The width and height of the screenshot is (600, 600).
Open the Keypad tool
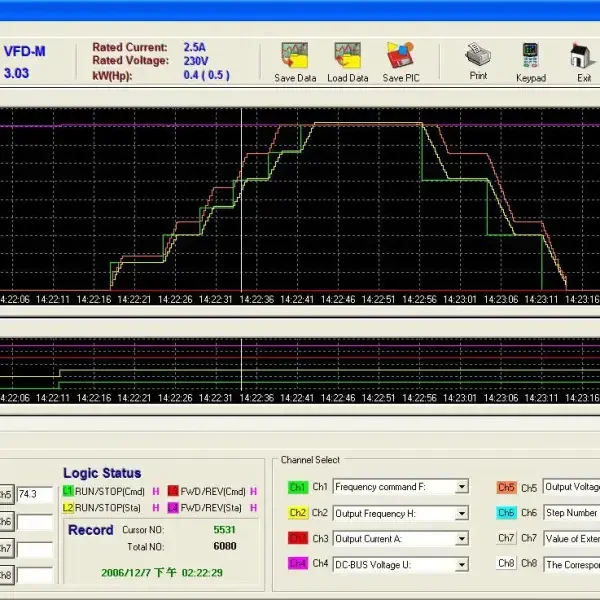(x=530, y=56)
